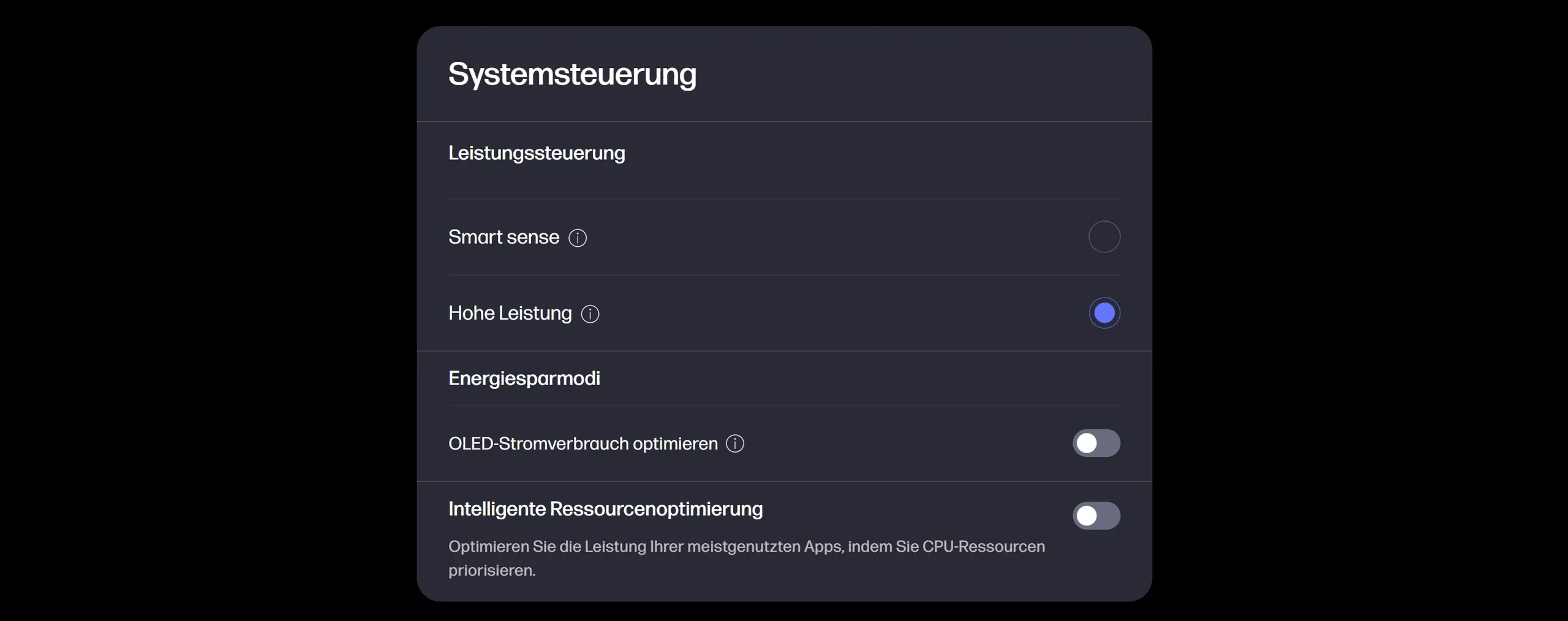Click the Systemsteuerung page title

click(x=572, y=74)
